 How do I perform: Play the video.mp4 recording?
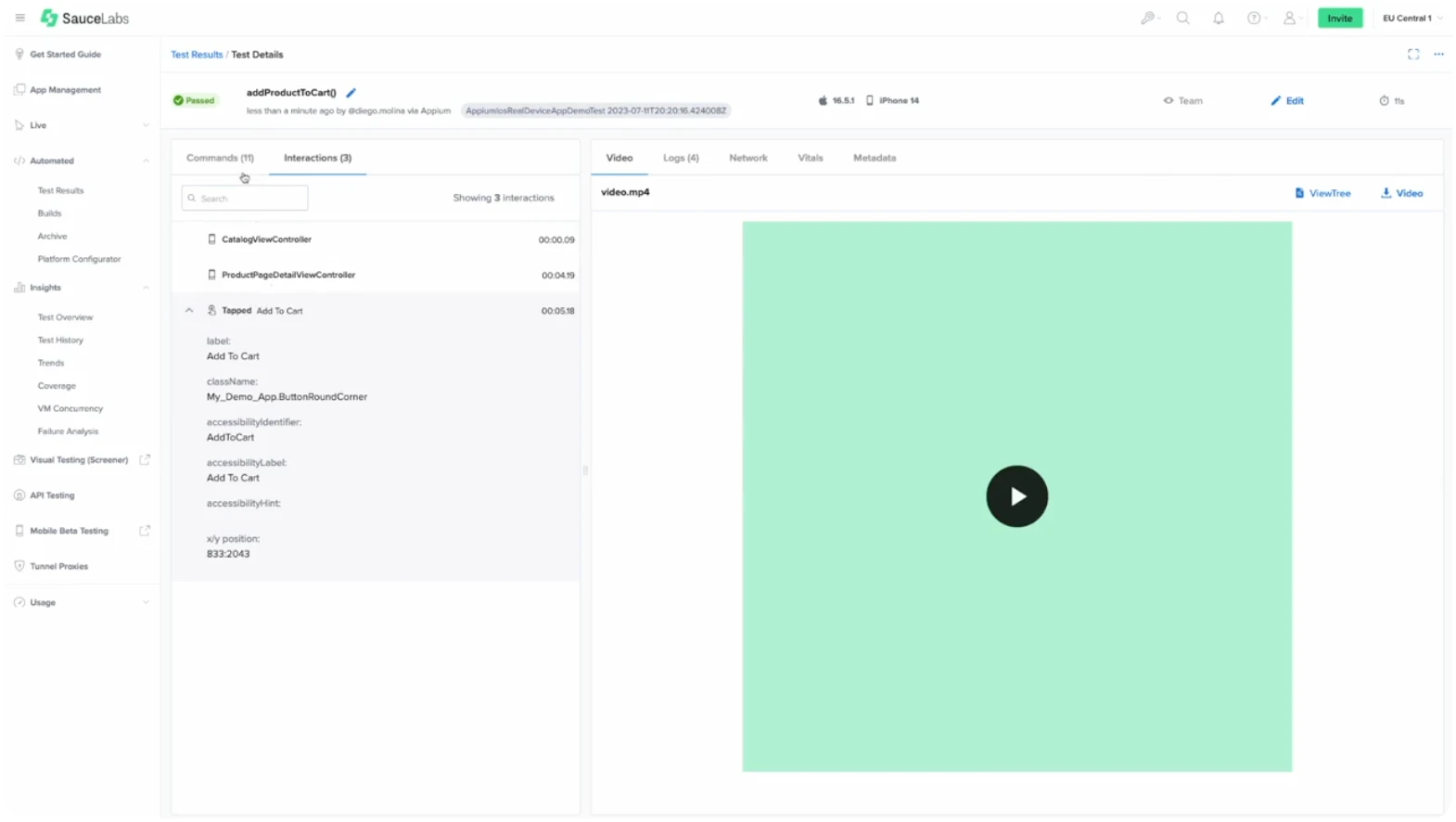pyautogui.click(x=1016, y=496)
